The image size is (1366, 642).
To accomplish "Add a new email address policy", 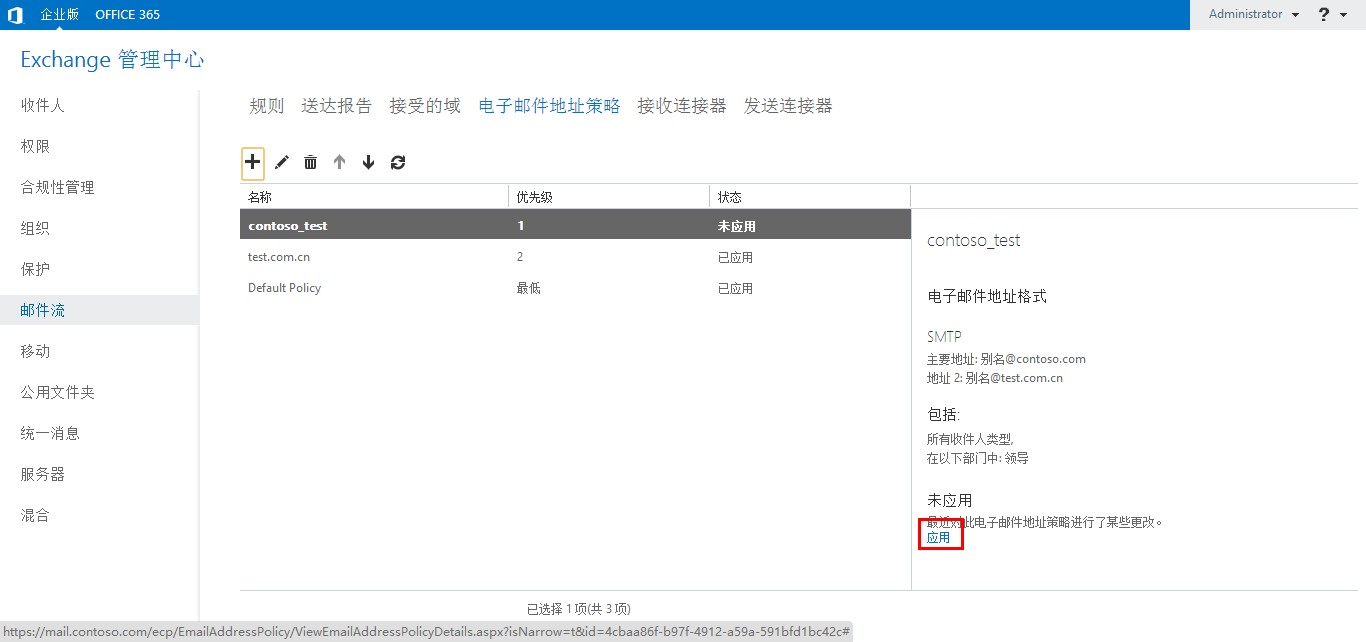I will pyautogui.click(x=253, y=161).
